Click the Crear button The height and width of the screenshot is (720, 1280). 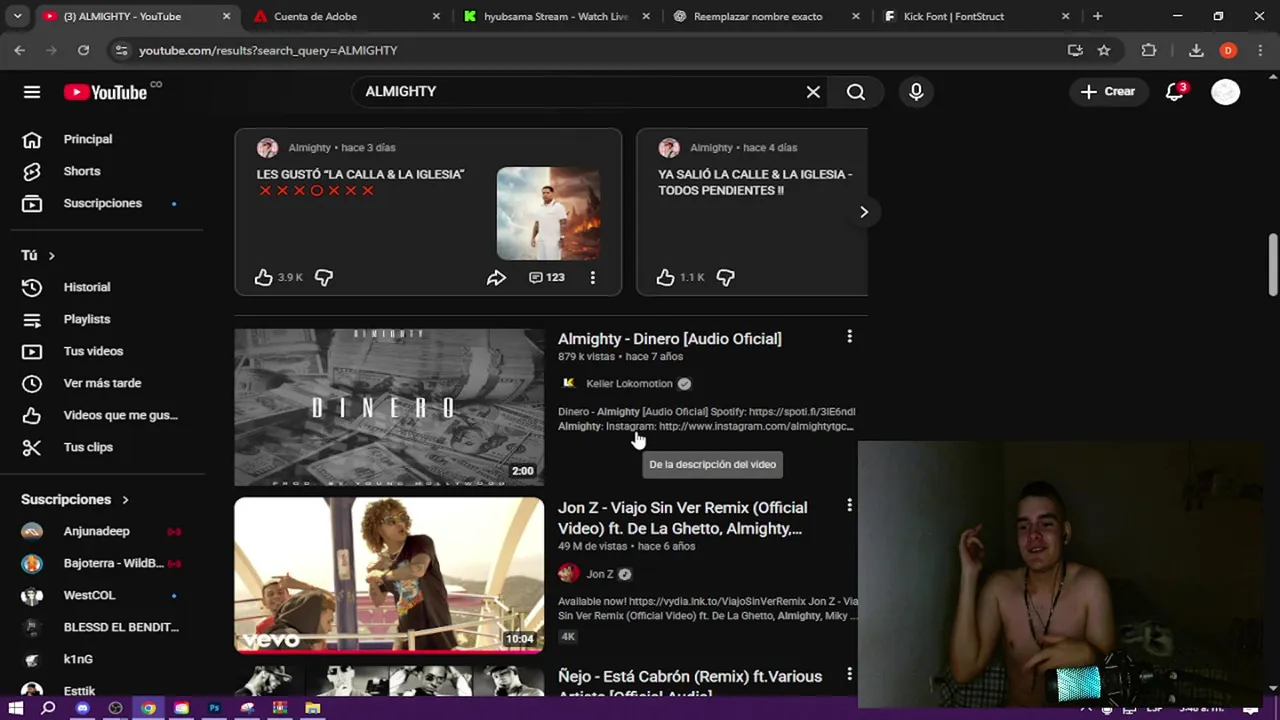(x=1108, y=92)
